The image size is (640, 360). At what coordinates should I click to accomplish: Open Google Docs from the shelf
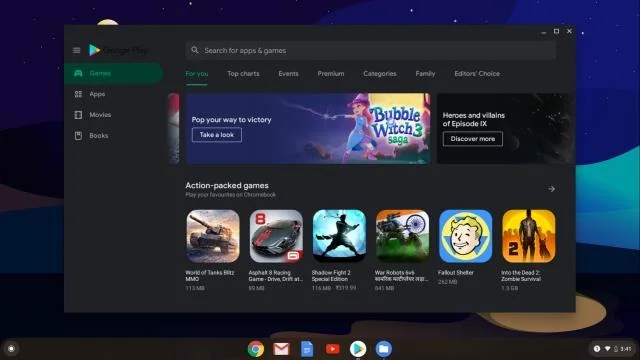[x=307, y=349]
